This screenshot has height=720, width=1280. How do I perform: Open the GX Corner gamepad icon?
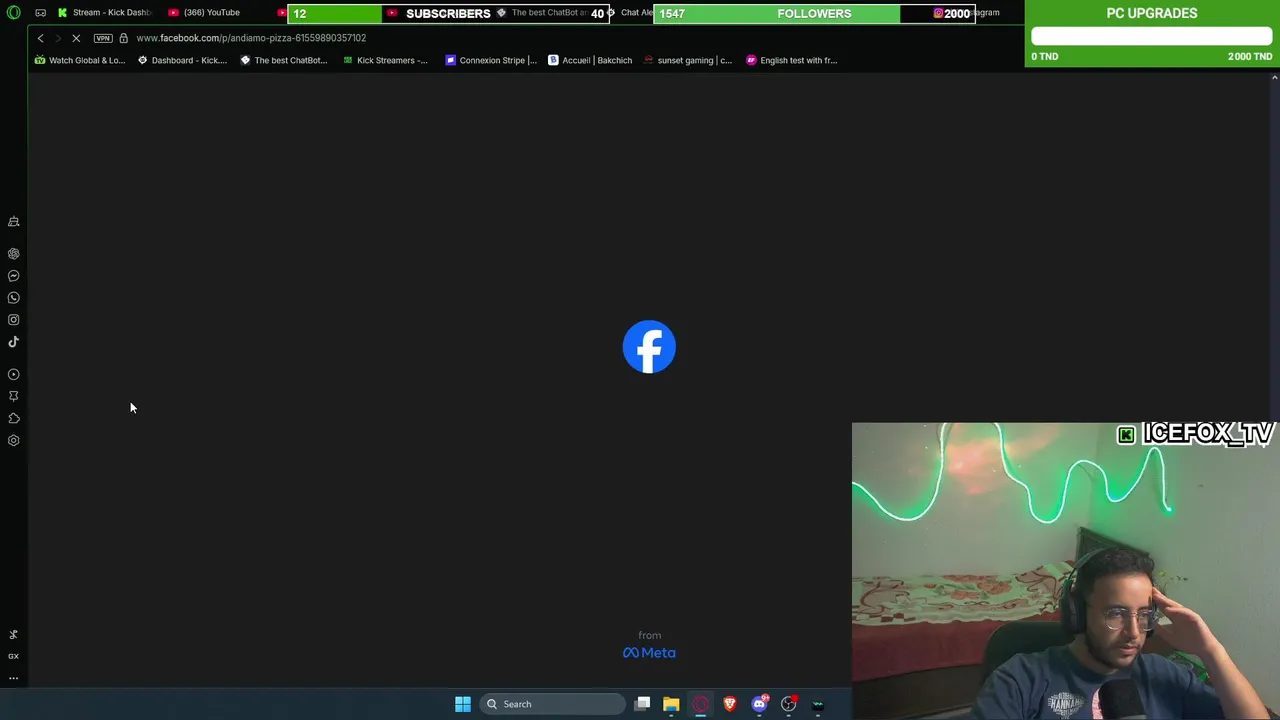40,12
